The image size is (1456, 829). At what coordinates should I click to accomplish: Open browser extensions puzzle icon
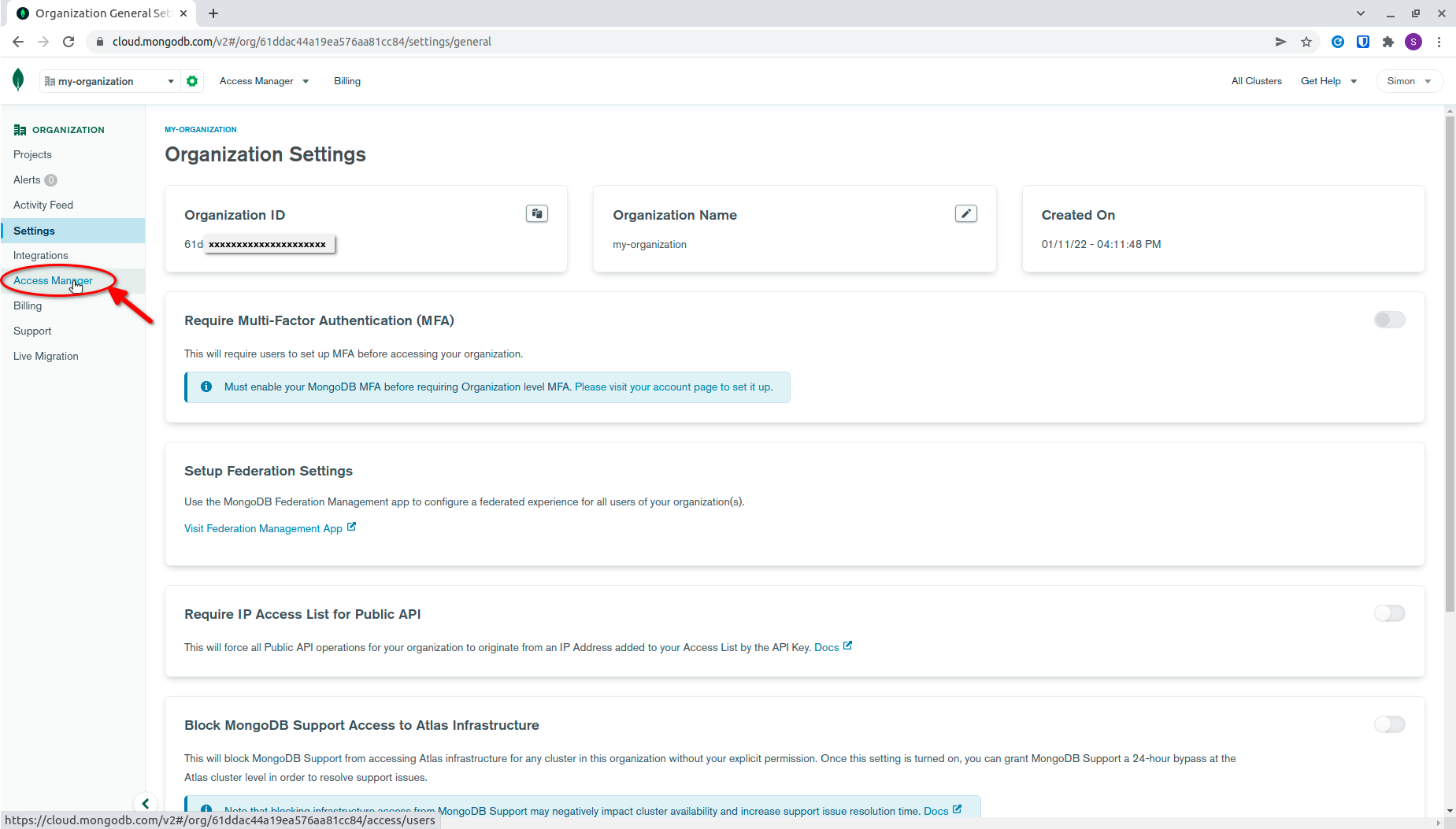click(1388, 42)
